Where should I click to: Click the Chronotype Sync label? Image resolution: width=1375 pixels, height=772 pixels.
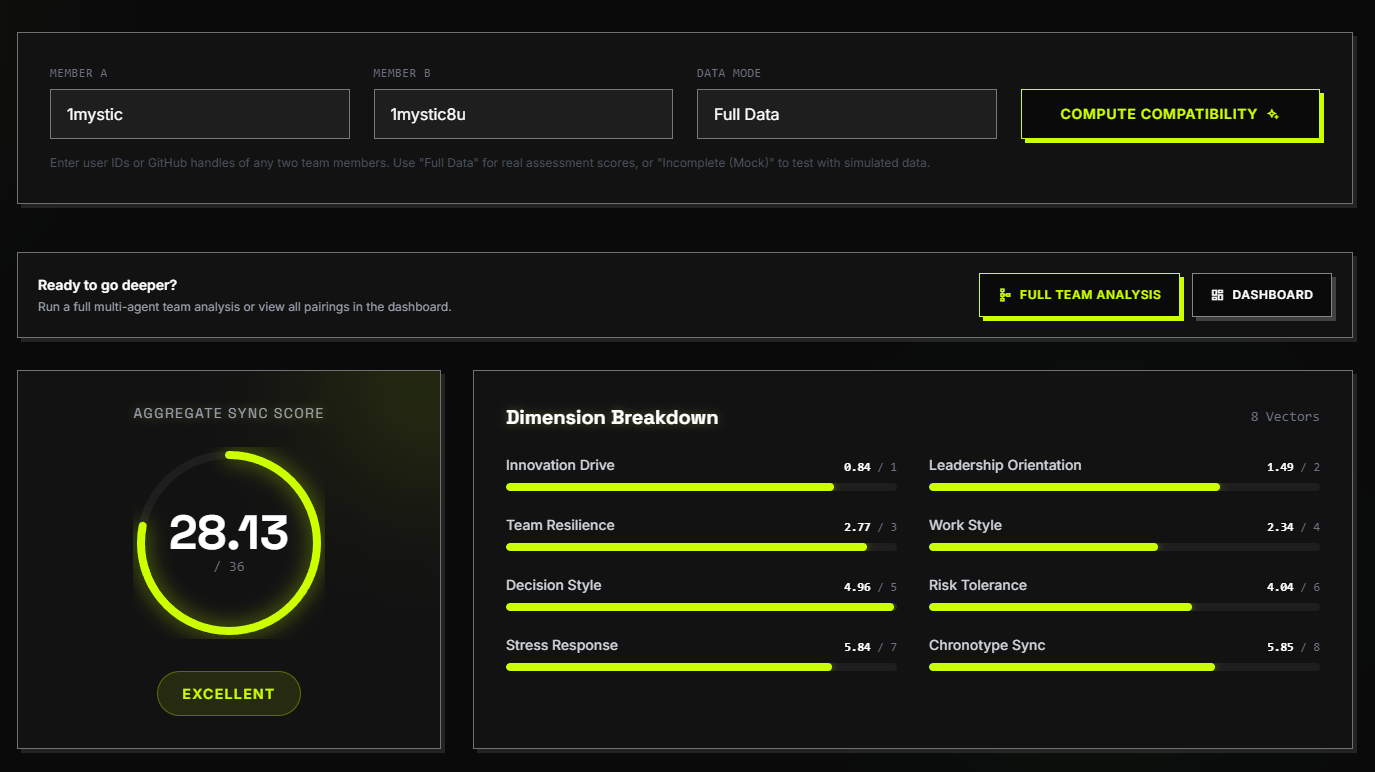tap(987, 645)
